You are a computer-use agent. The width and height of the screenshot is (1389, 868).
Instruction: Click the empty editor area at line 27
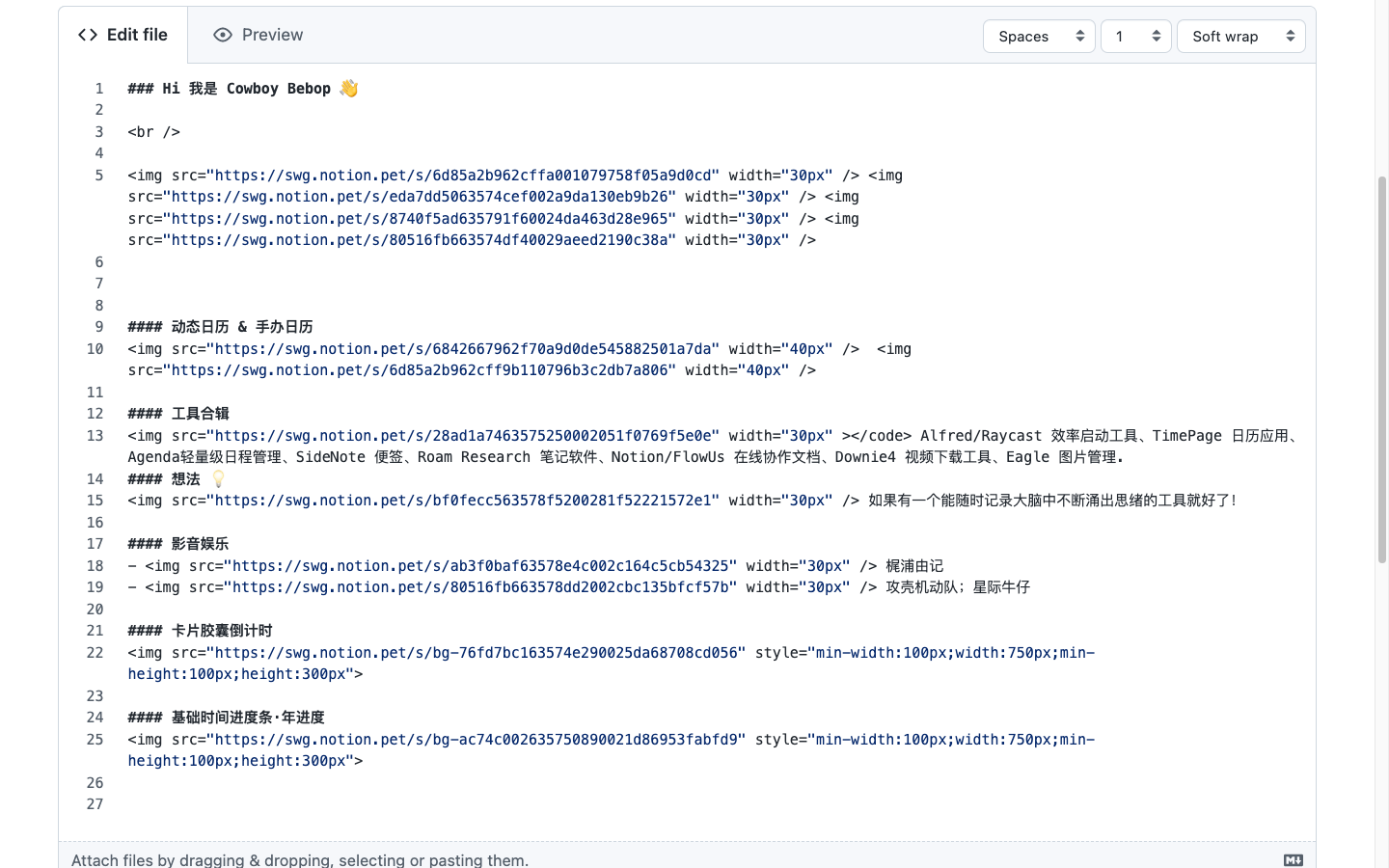(386, 803)
